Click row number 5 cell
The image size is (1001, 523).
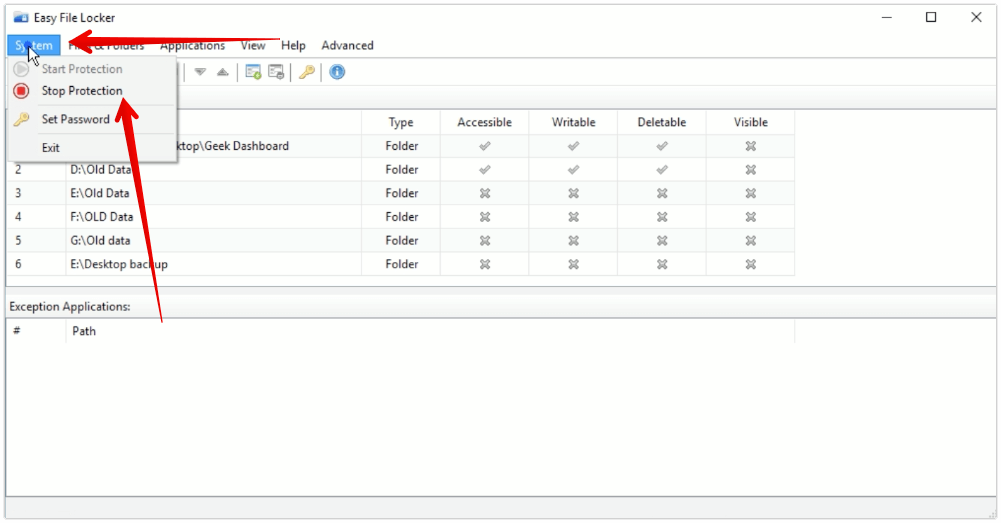[x=19, y=241]
